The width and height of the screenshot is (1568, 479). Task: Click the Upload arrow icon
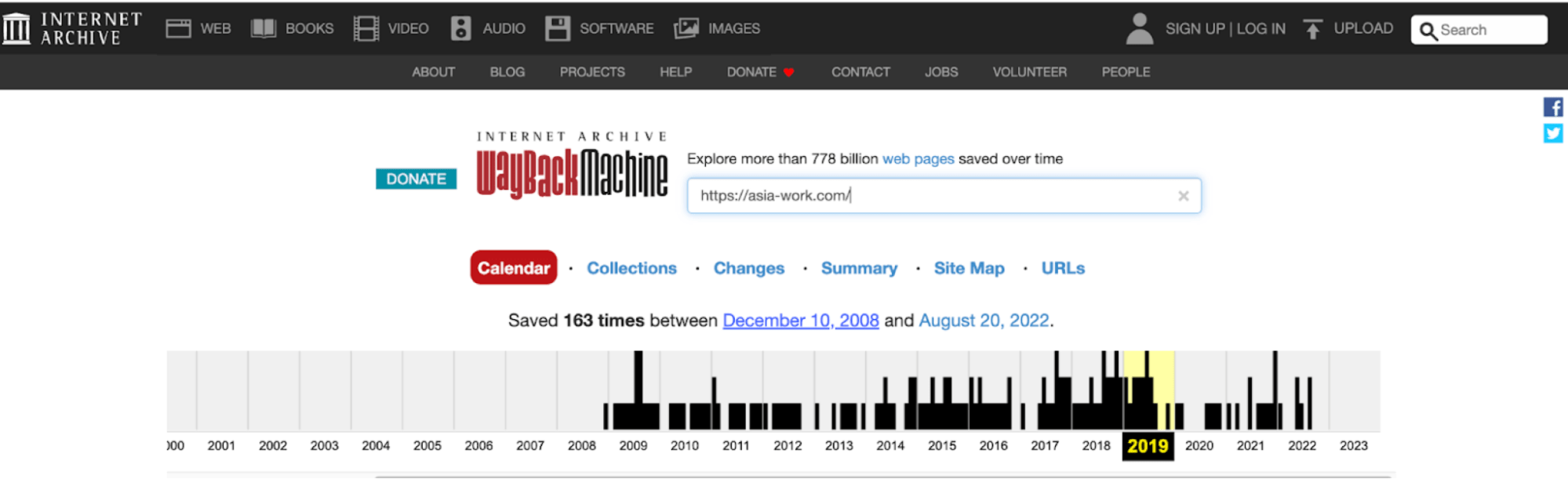point(1312,29)
